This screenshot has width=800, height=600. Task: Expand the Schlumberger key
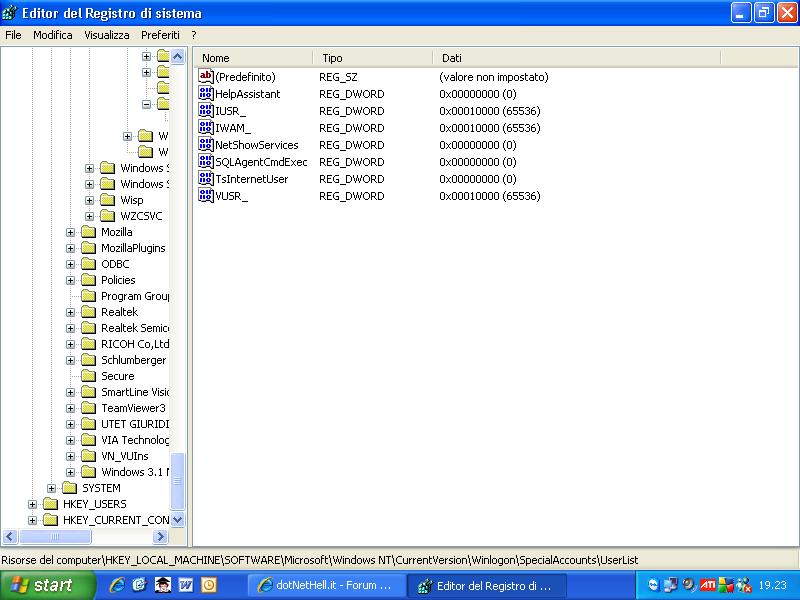(x=70, y=360)
